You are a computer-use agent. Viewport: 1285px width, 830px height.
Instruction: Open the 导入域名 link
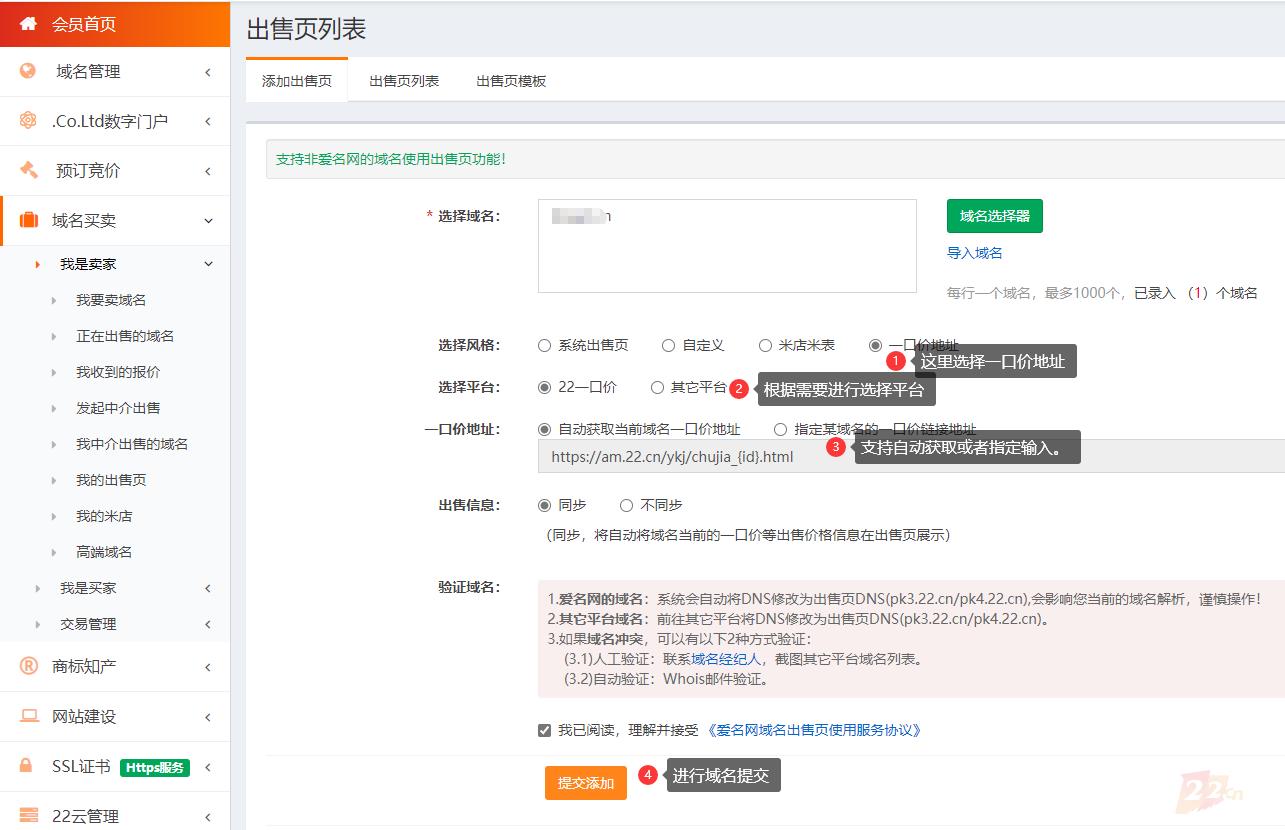coord(974,253)
